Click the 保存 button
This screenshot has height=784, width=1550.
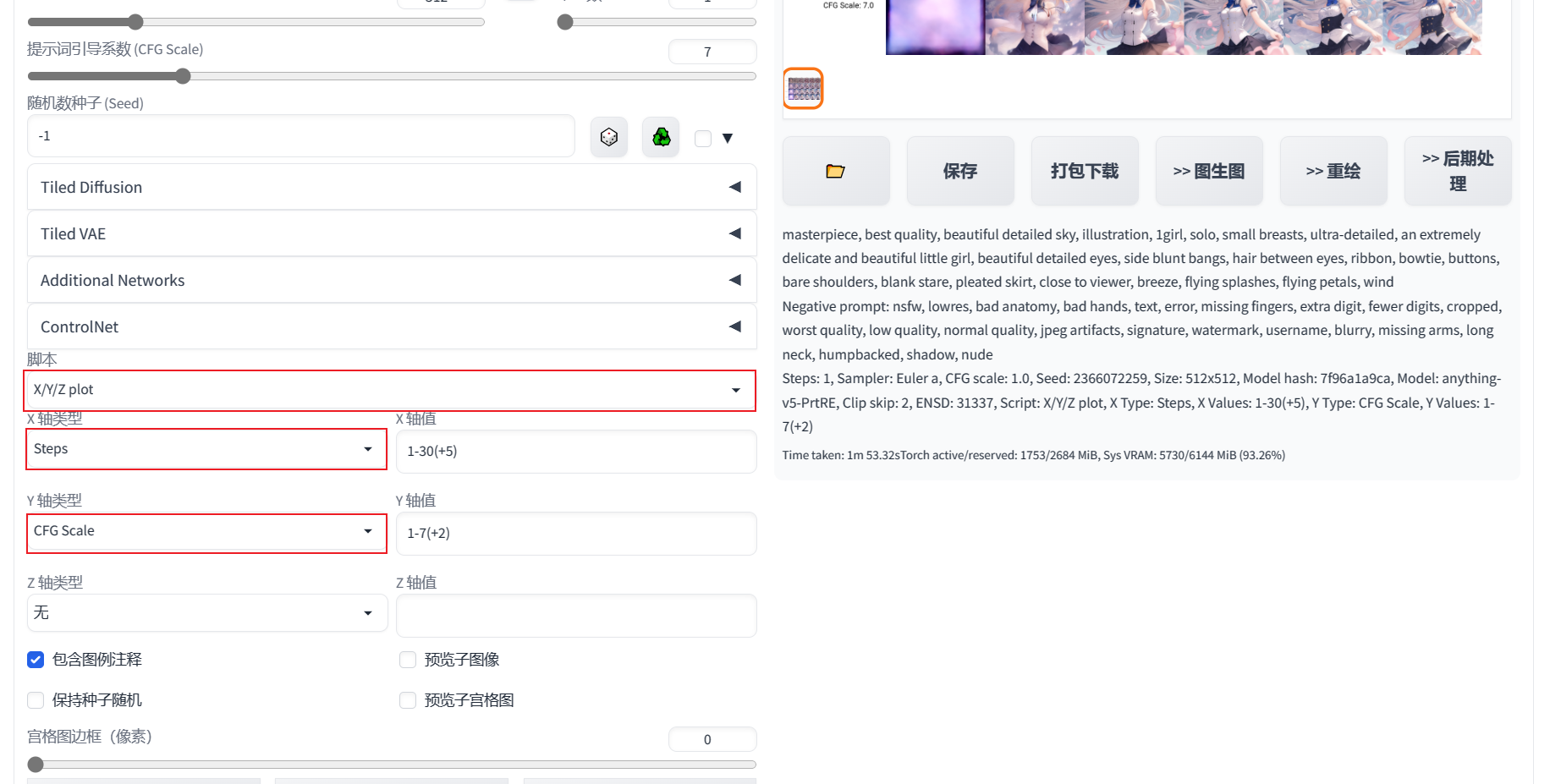click(959, 171)
